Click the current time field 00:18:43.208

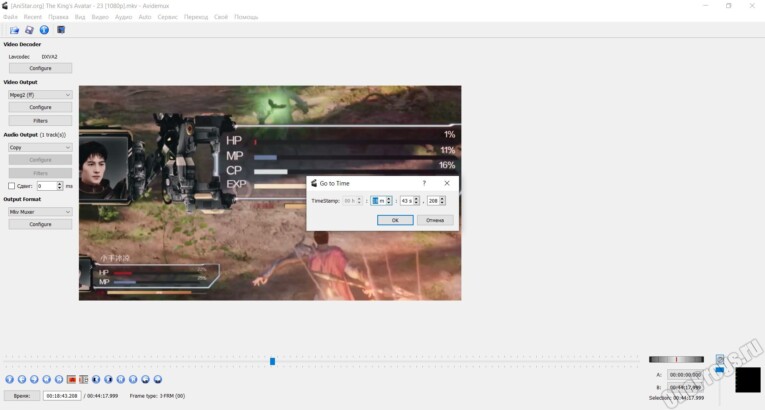point(62,396)
